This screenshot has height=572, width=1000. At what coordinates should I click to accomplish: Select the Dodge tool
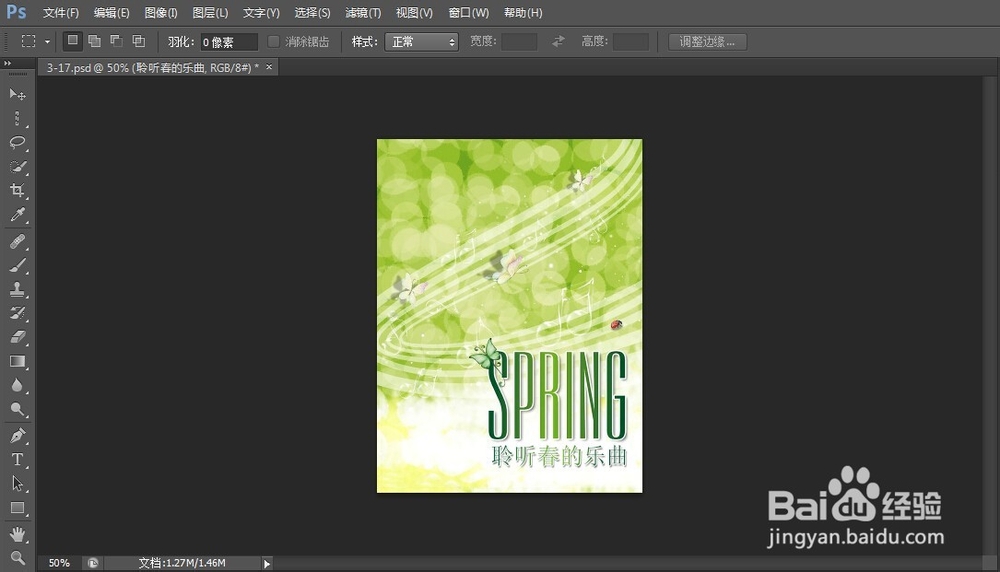click(17, 409)
